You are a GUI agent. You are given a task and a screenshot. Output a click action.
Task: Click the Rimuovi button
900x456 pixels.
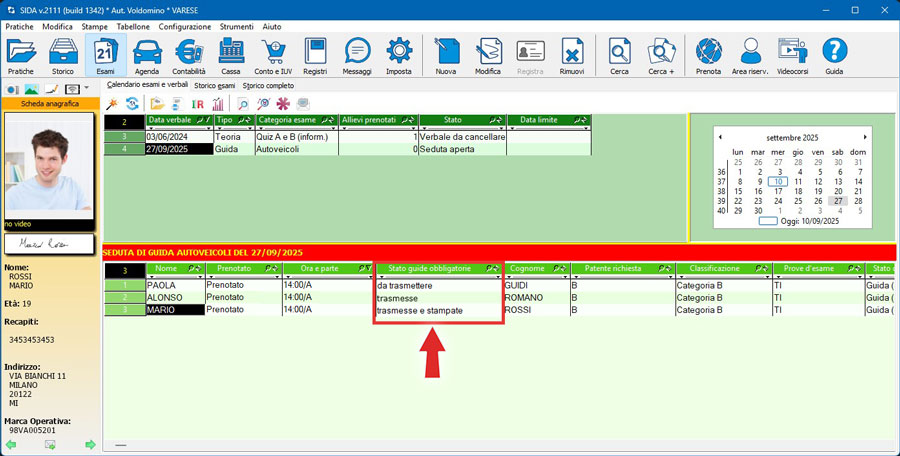(572, 57)
